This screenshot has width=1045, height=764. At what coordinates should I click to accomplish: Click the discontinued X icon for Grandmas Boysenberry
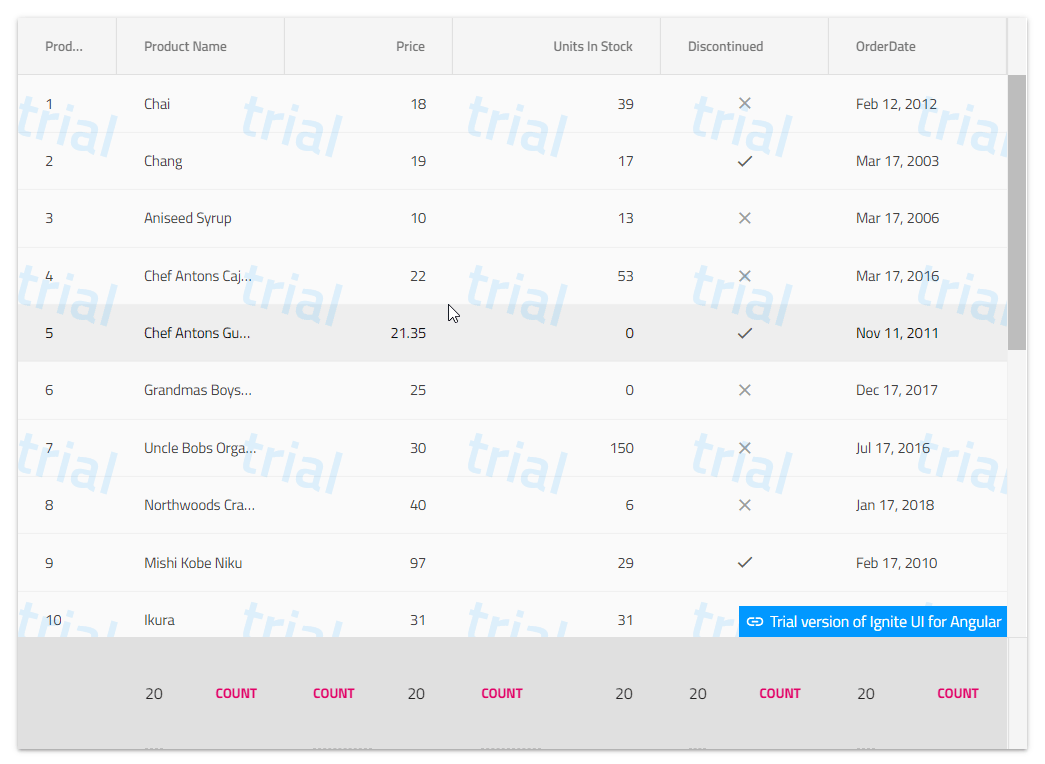pyautogui.click(x=744, y=390)
